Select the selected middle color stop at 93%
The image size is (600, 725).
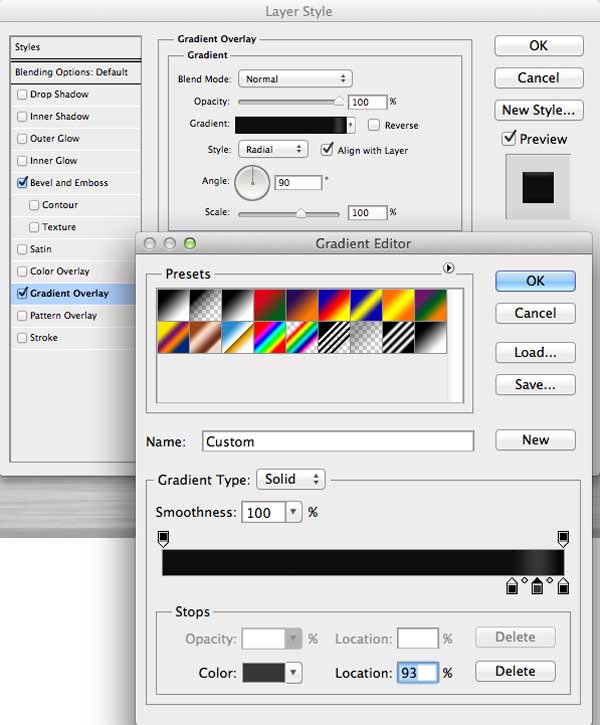click(x=537, y=586)
